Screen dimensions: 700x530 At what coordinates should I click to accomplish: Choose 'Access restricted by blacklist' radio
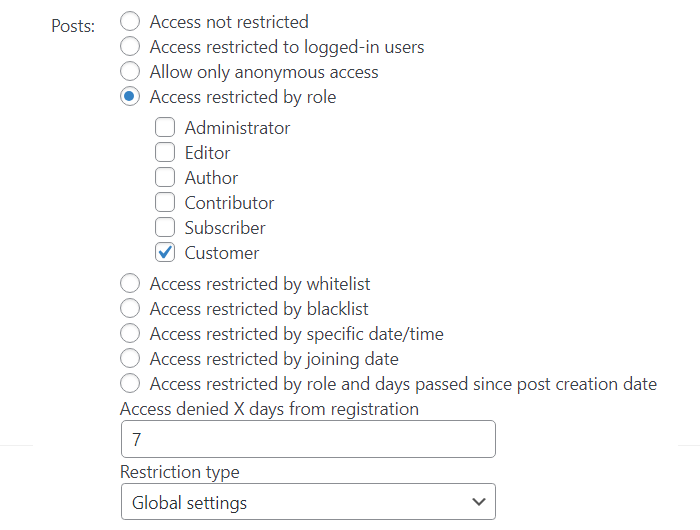[x=130, y=309]
